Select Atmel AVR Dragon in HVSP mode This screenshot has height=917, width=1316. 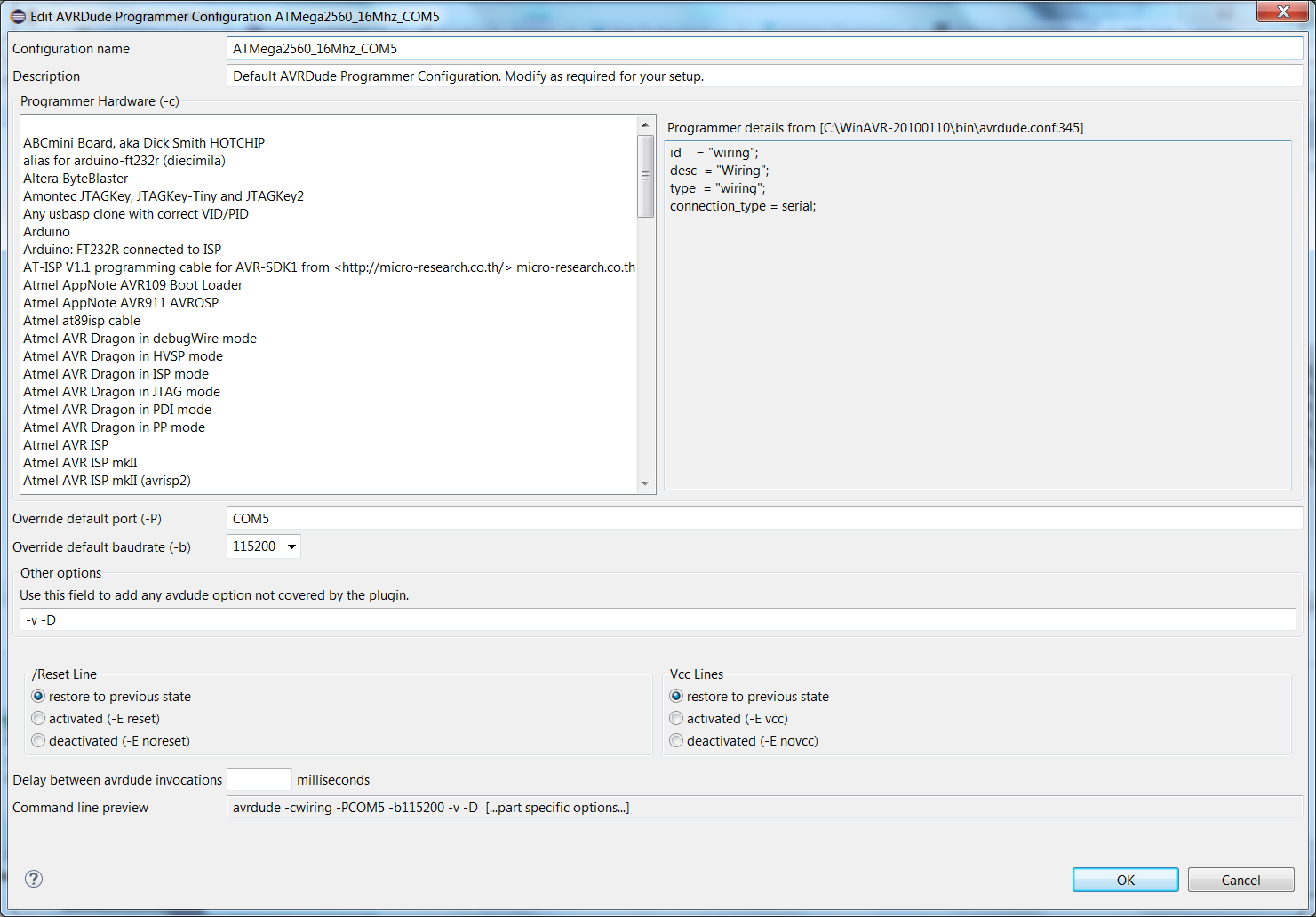(124, 356)
